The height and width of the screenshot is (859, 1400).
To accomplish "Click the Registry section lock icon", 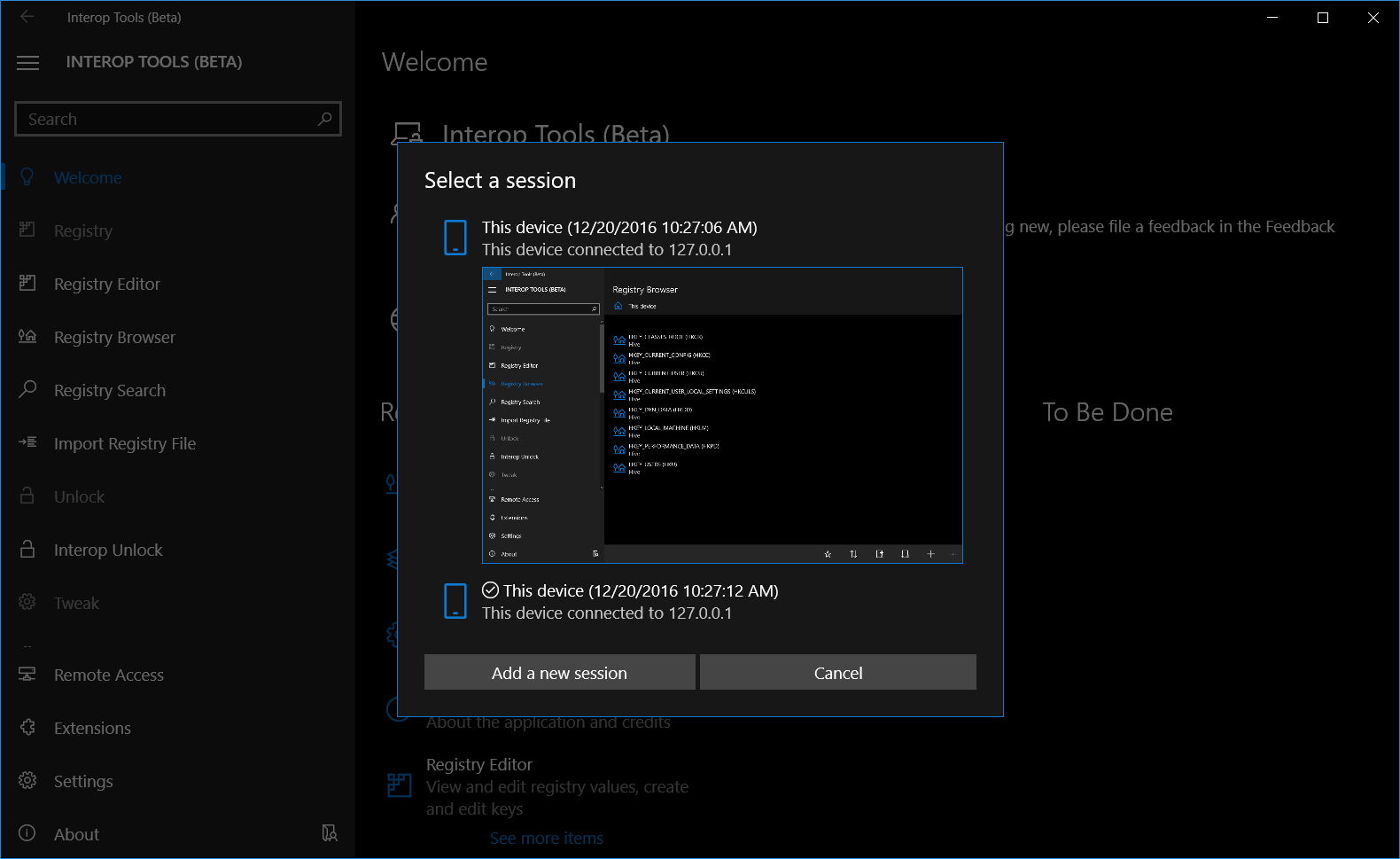I will pyautogui.click(x=27, y=230).
